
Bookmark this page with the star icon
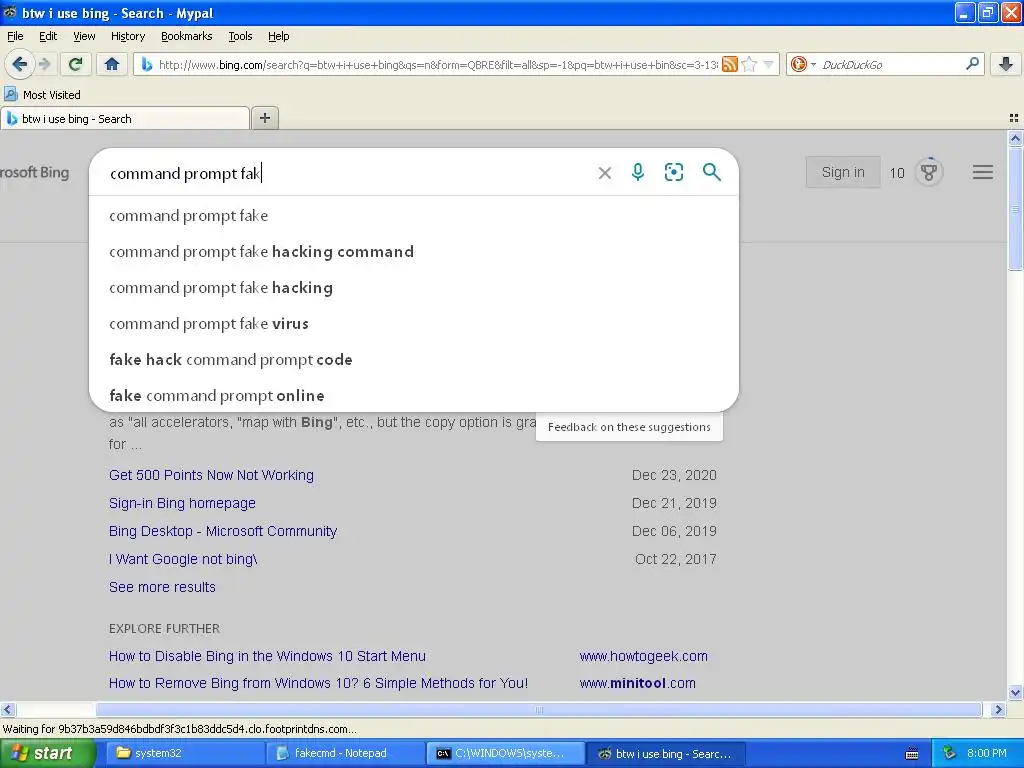749,64
